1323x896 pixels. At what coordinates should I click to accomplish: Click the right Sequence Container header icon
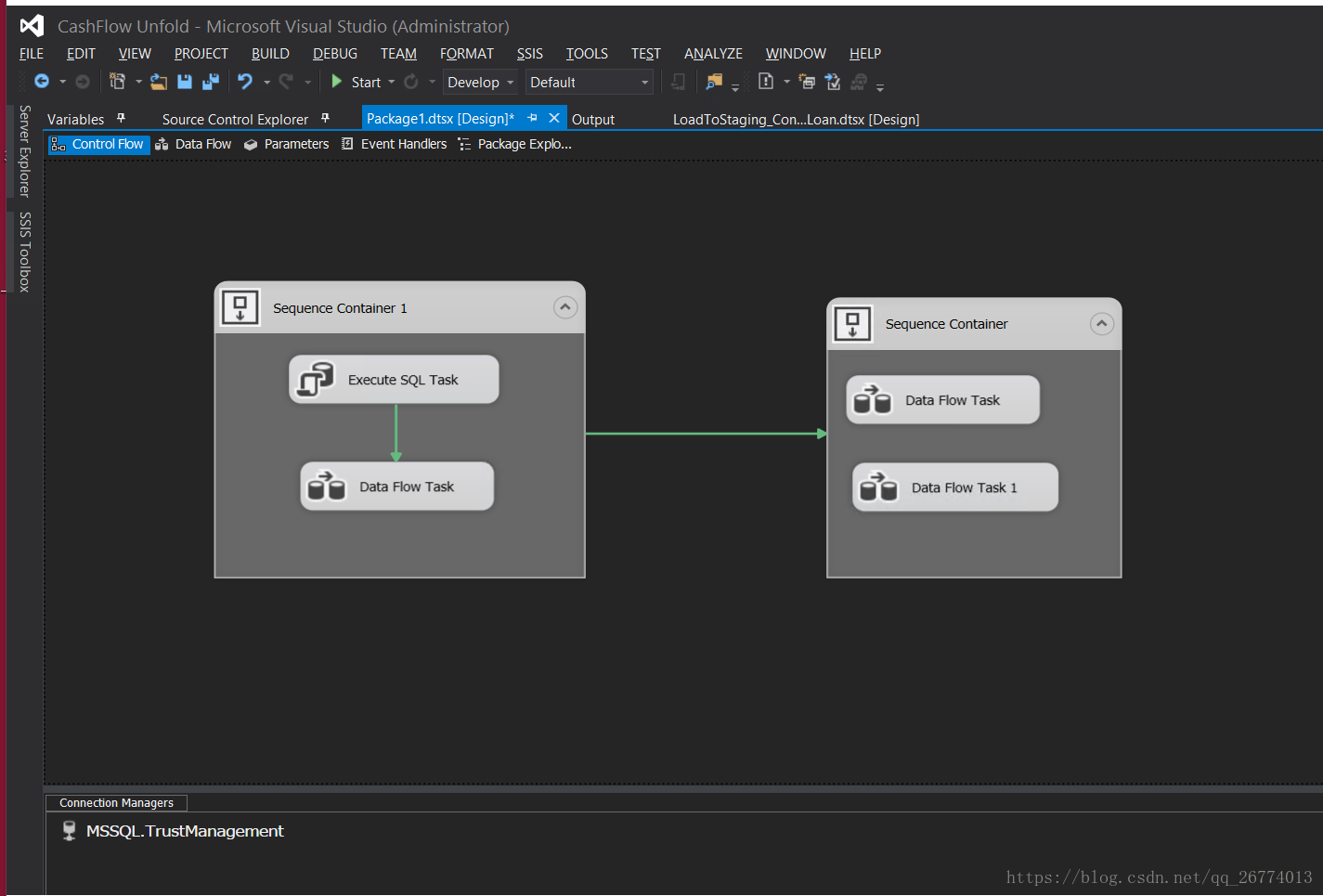click(x=852, y=323)
